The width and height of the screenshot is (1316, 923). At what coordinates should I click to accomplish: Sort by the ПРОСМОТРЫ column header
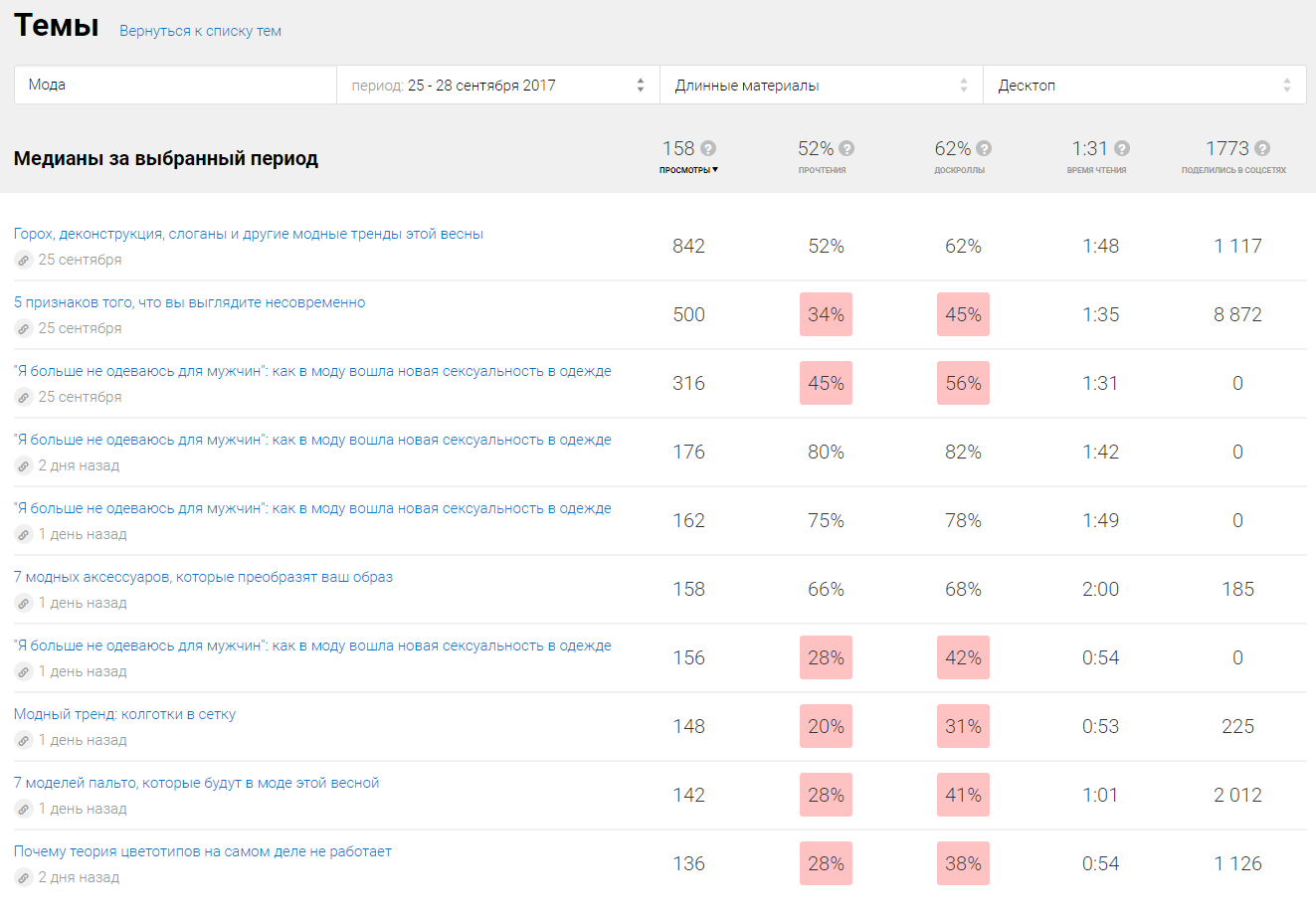pyautogui.click(x=687, y=170)
